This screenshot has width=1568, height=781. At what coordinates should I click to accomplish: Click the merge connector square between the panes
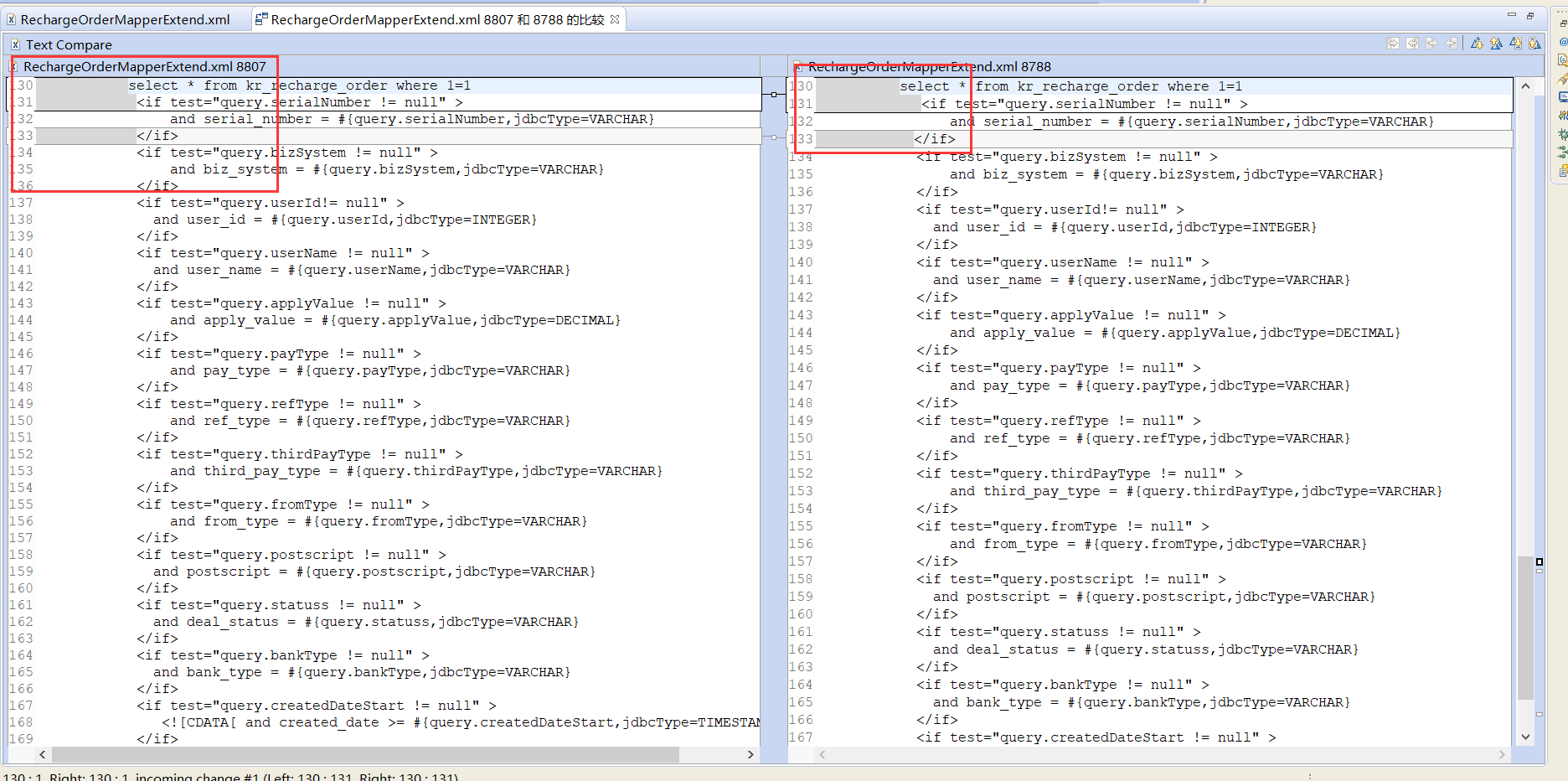tap(773, 95)
